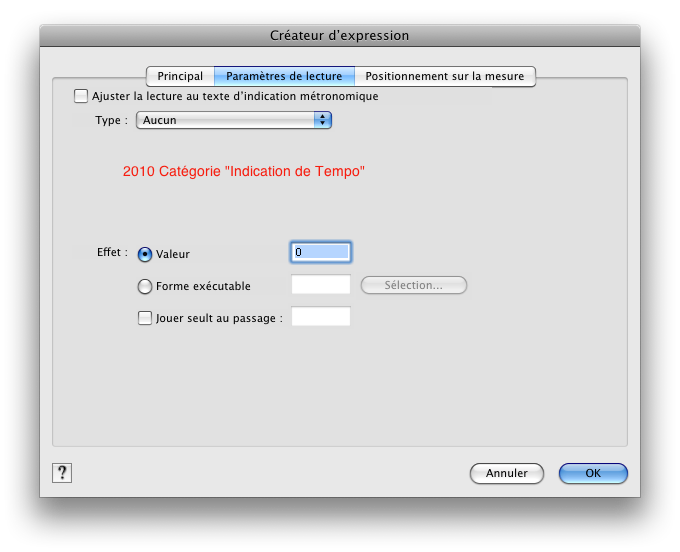Choose the Forme exécutable radio option
680x552 pixels.
click(145, 286)
